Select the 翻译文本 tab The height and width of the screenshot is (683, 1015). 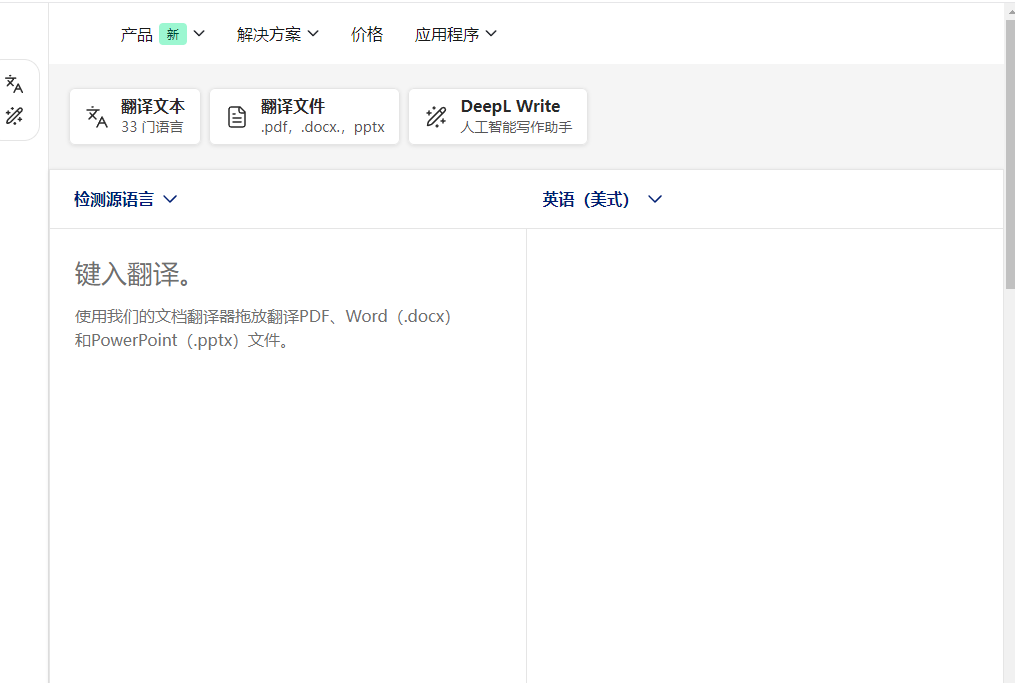135,117
